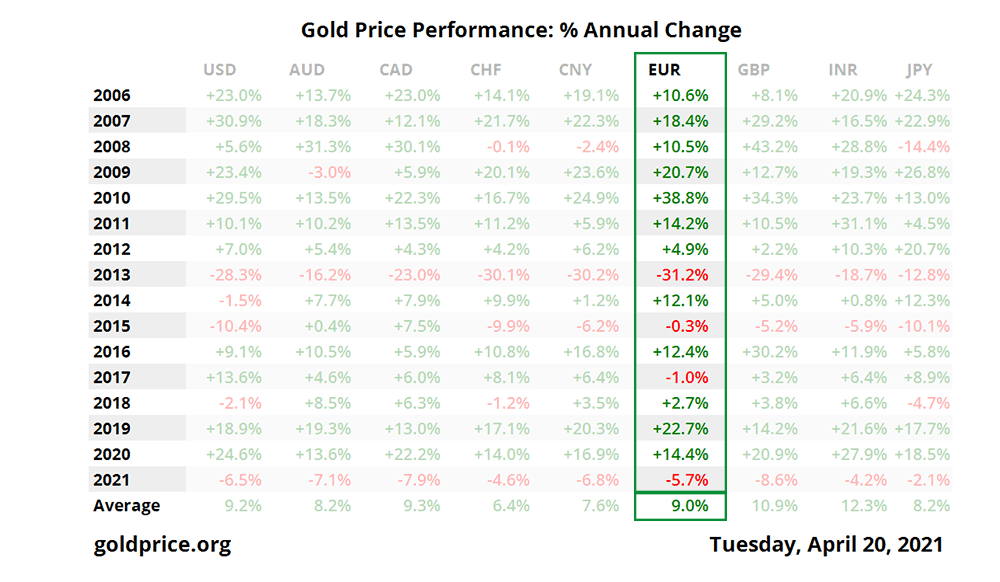The width and height of the screenshot is (1000, 582).
Task: Click the chart title Gold Price Performance
Action: click(521, 30)
